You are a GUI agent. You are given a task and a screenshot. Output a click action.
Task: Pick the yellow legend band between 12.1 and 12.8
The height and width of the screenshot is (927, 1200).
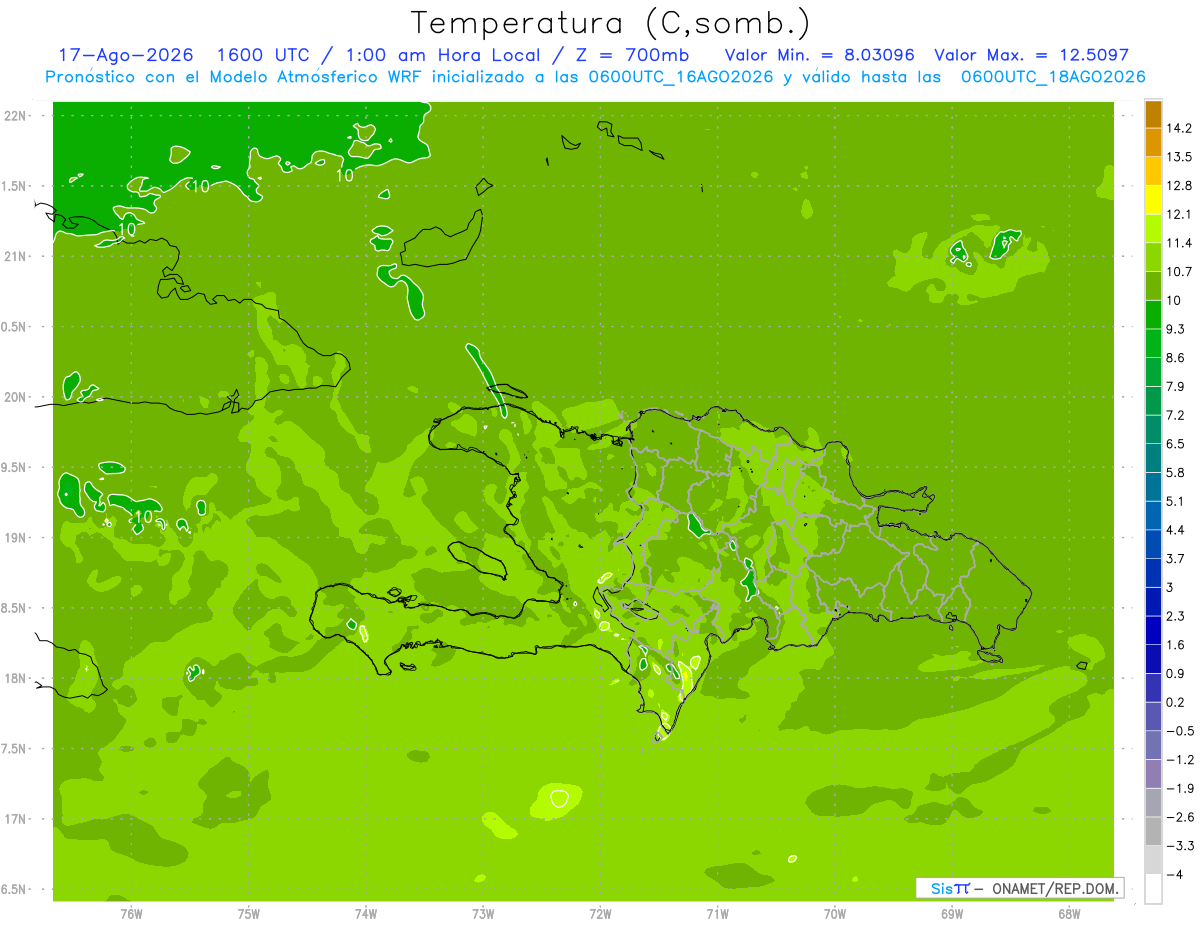(1153, 200)
